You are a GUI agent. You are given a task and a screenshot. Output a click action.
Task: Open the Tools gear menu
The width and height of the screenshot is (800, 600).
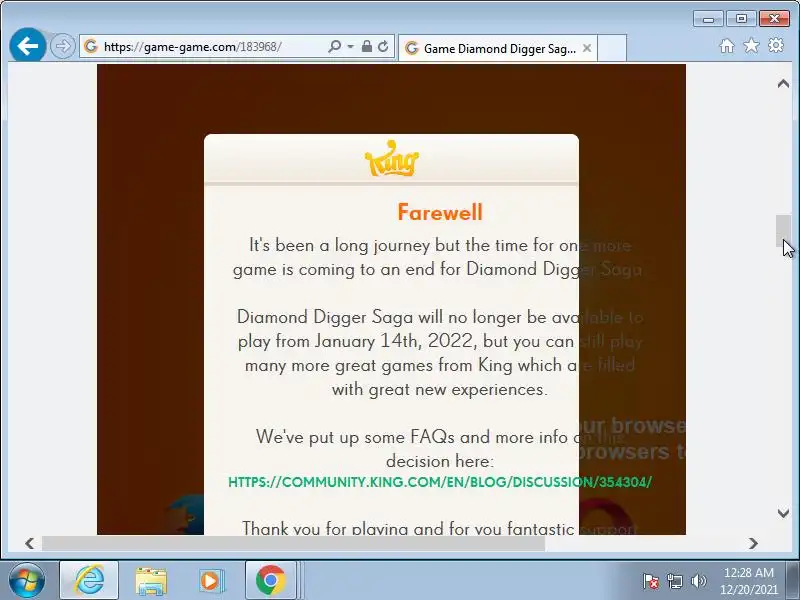(x=776, y=45)
